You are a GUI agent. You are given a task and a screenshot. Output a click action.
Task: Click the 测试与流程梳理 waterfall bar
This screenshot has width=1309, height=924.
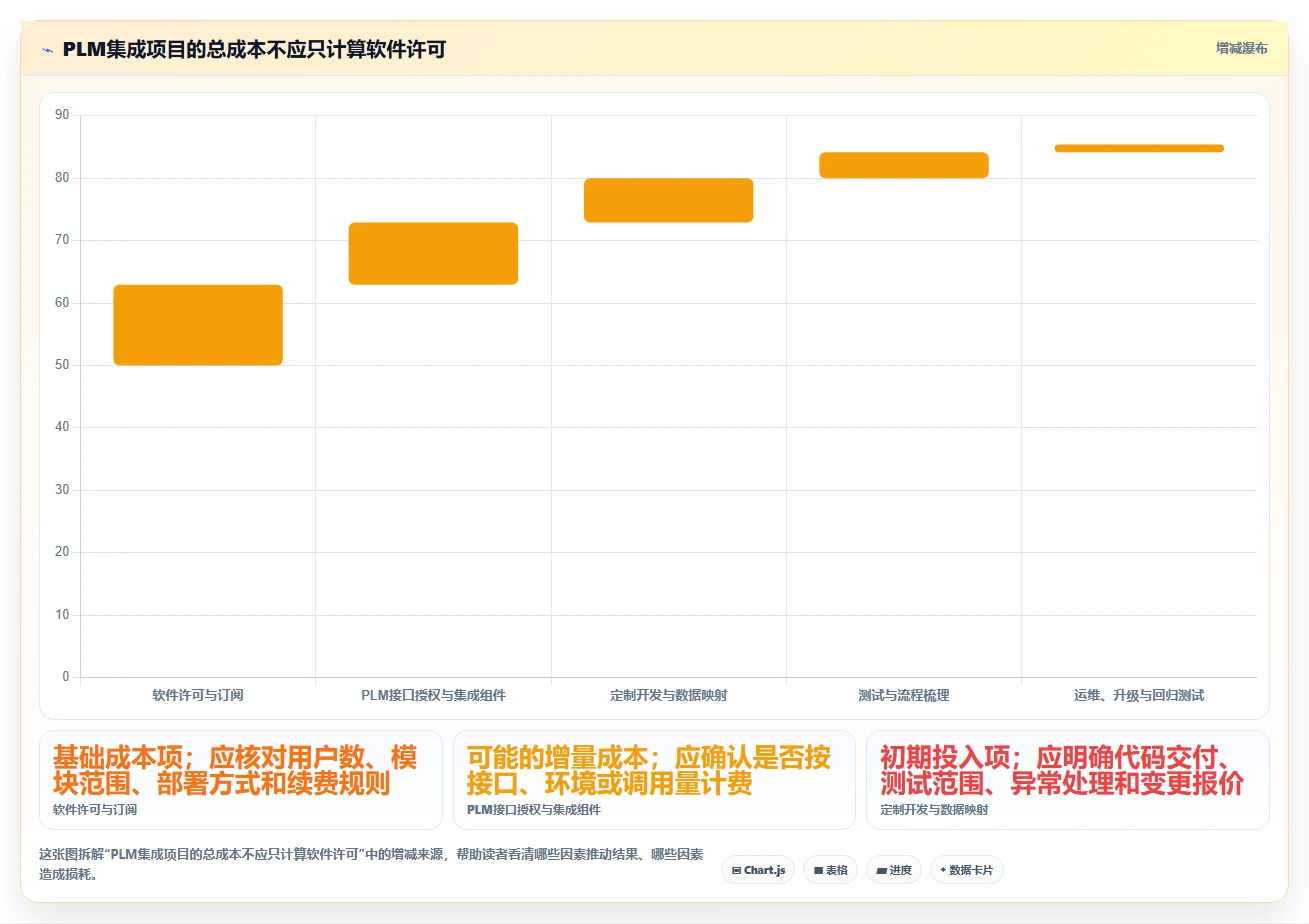pyautogui.click(x=904, y=165)
